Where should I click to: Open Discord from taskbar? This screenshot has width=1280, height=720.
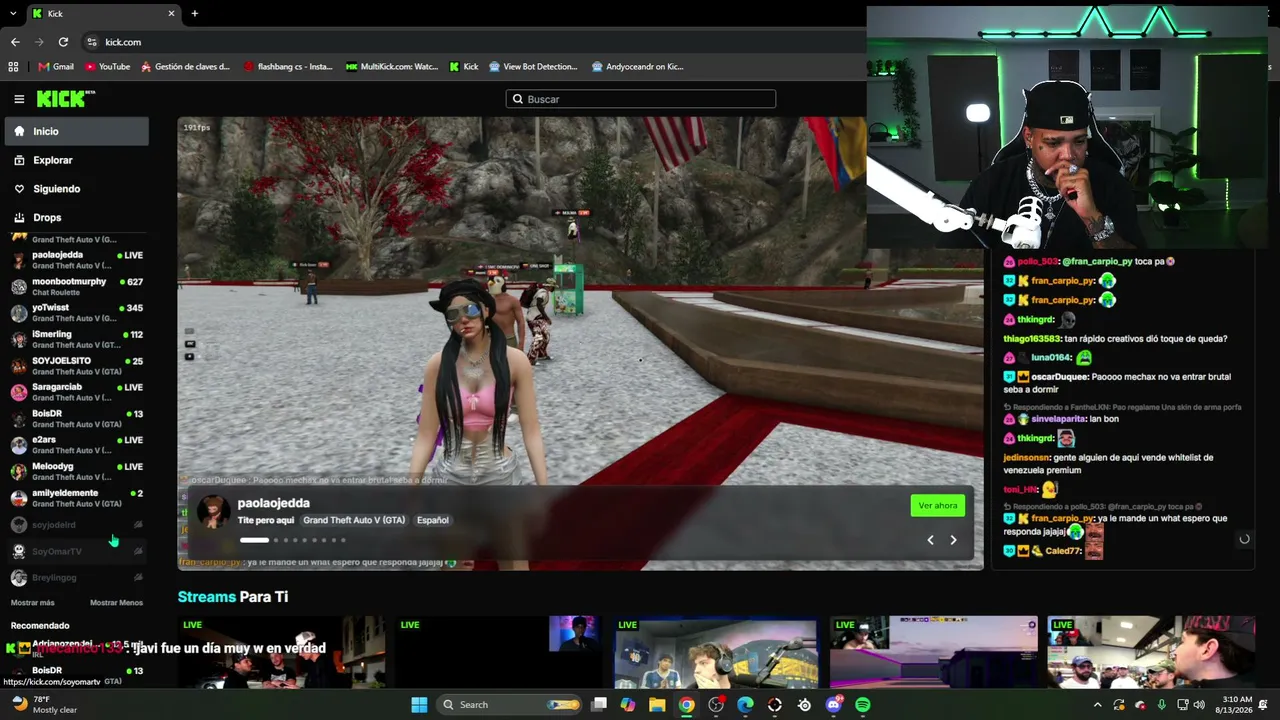834,705
